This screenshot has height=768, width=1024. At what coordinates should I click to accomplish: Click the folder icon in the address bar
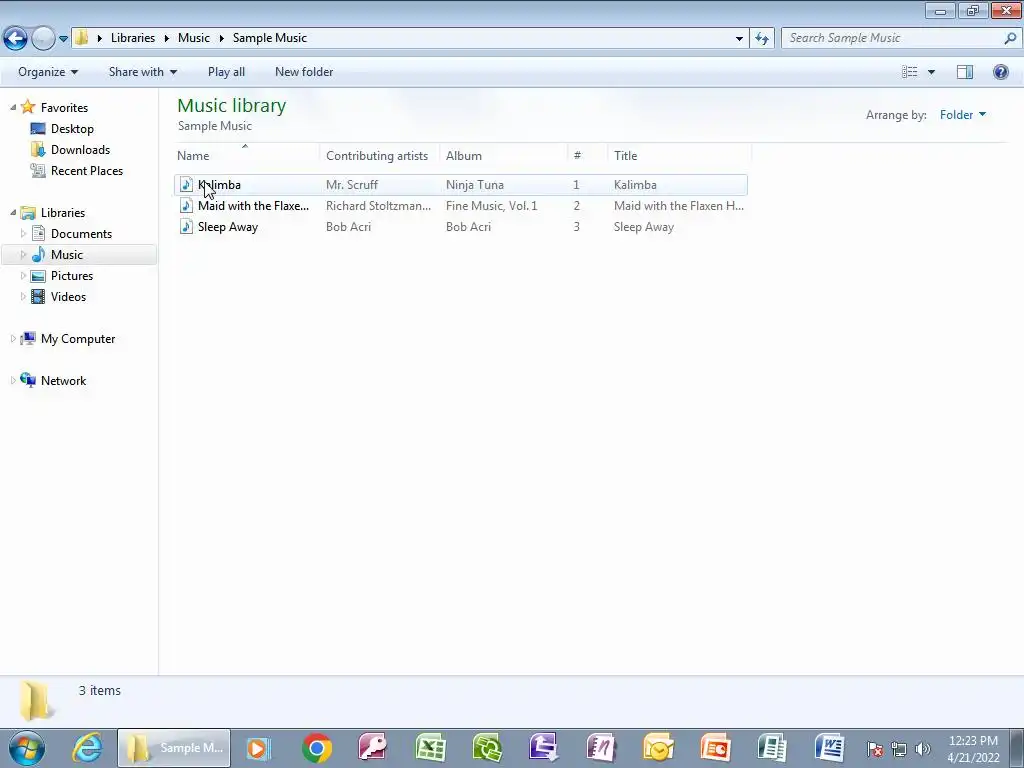click(82, 38)
